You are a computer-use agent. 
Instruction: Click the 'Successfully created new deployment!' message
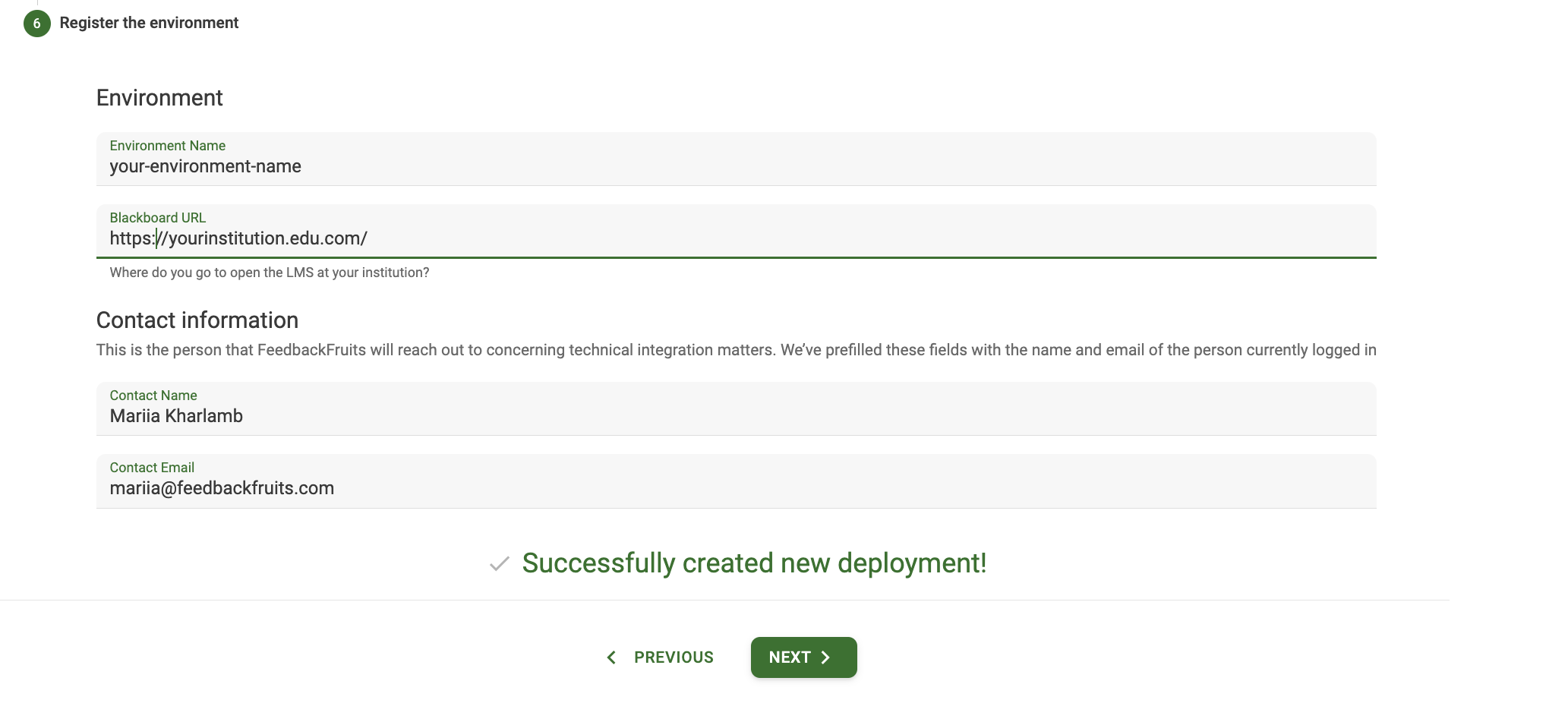point(753,563)
